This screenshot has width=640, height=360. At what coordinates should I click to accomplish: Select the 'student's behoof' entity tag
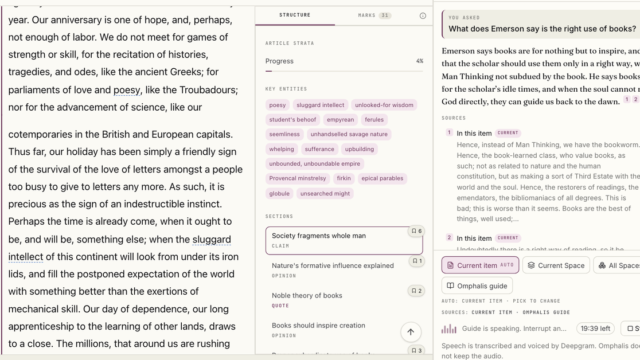[293, 120]
